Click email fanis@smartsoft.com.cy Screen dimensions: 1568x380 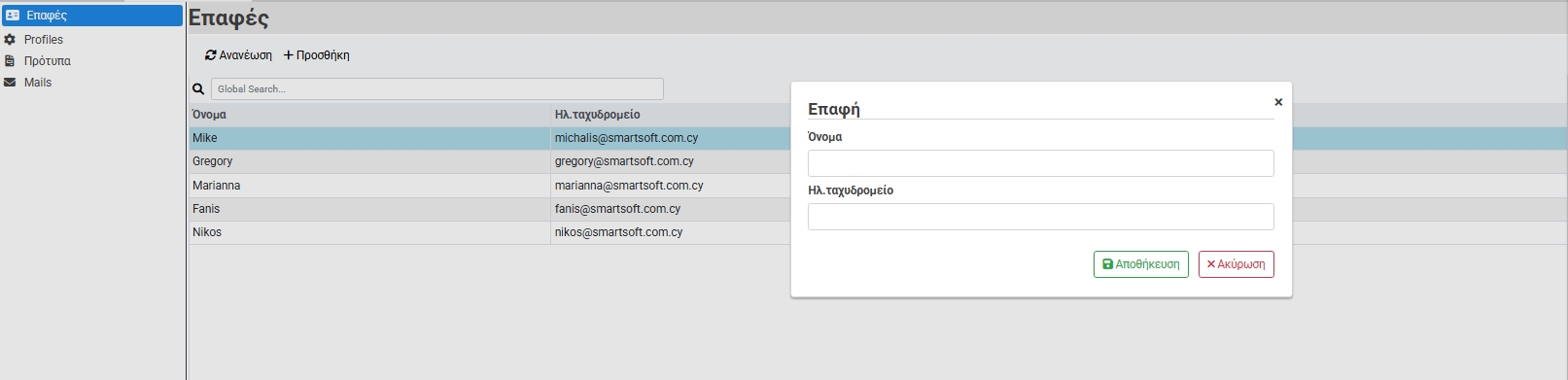point(617,209)
